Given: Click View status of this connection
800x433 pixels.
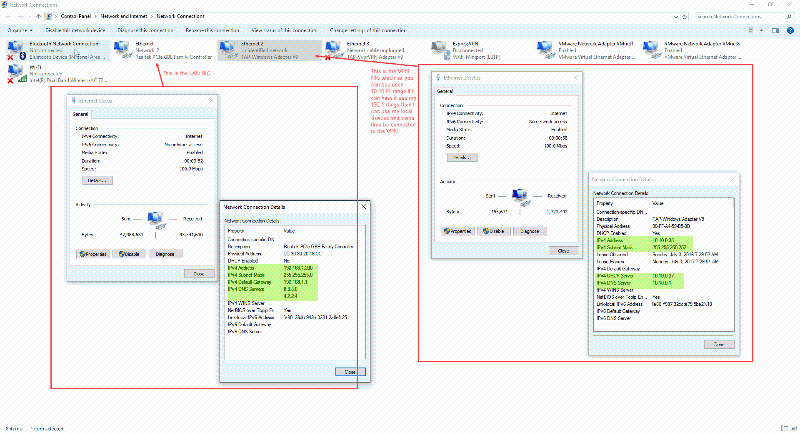Looking at the screenshot, I should [x=284, y=30].
